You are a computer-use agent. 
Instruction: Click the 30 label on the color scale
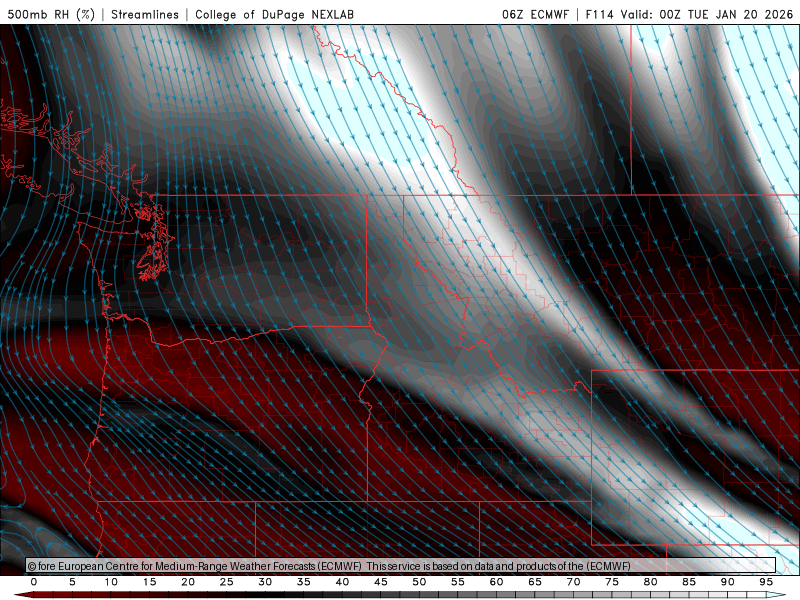point(265,582)
